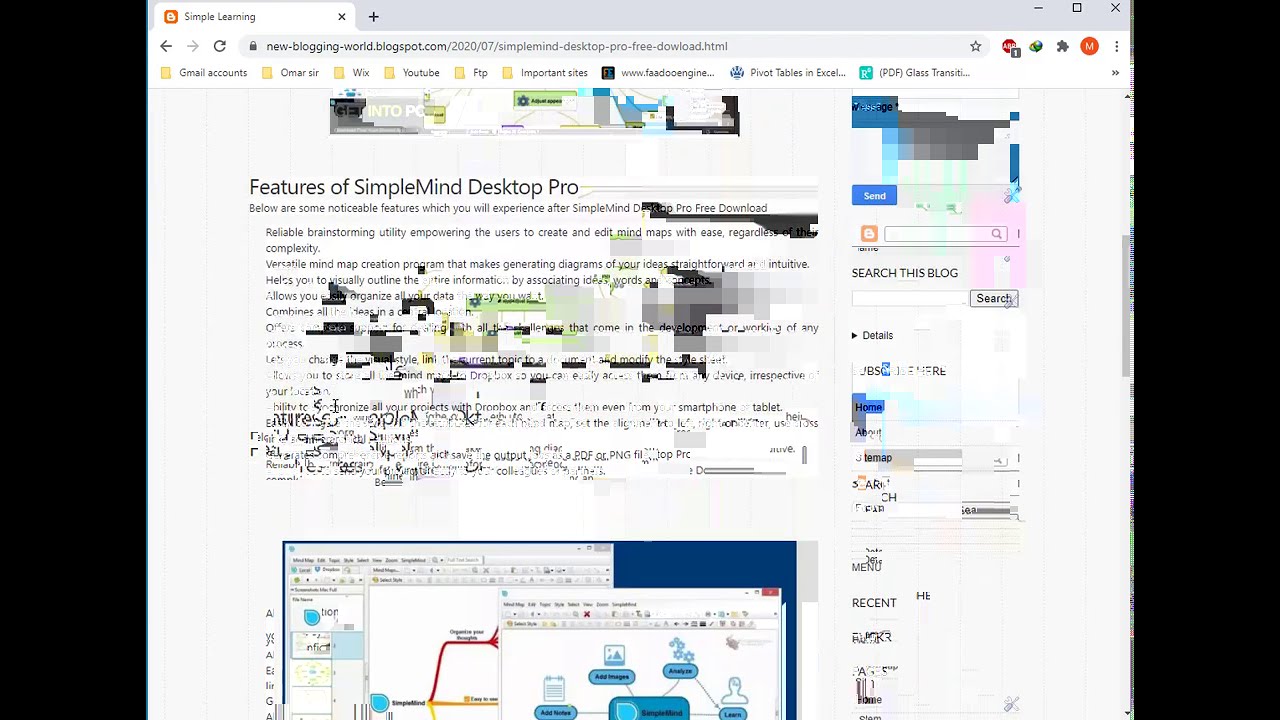Click the site lock icon in address bar

click(x=254, y=46)
